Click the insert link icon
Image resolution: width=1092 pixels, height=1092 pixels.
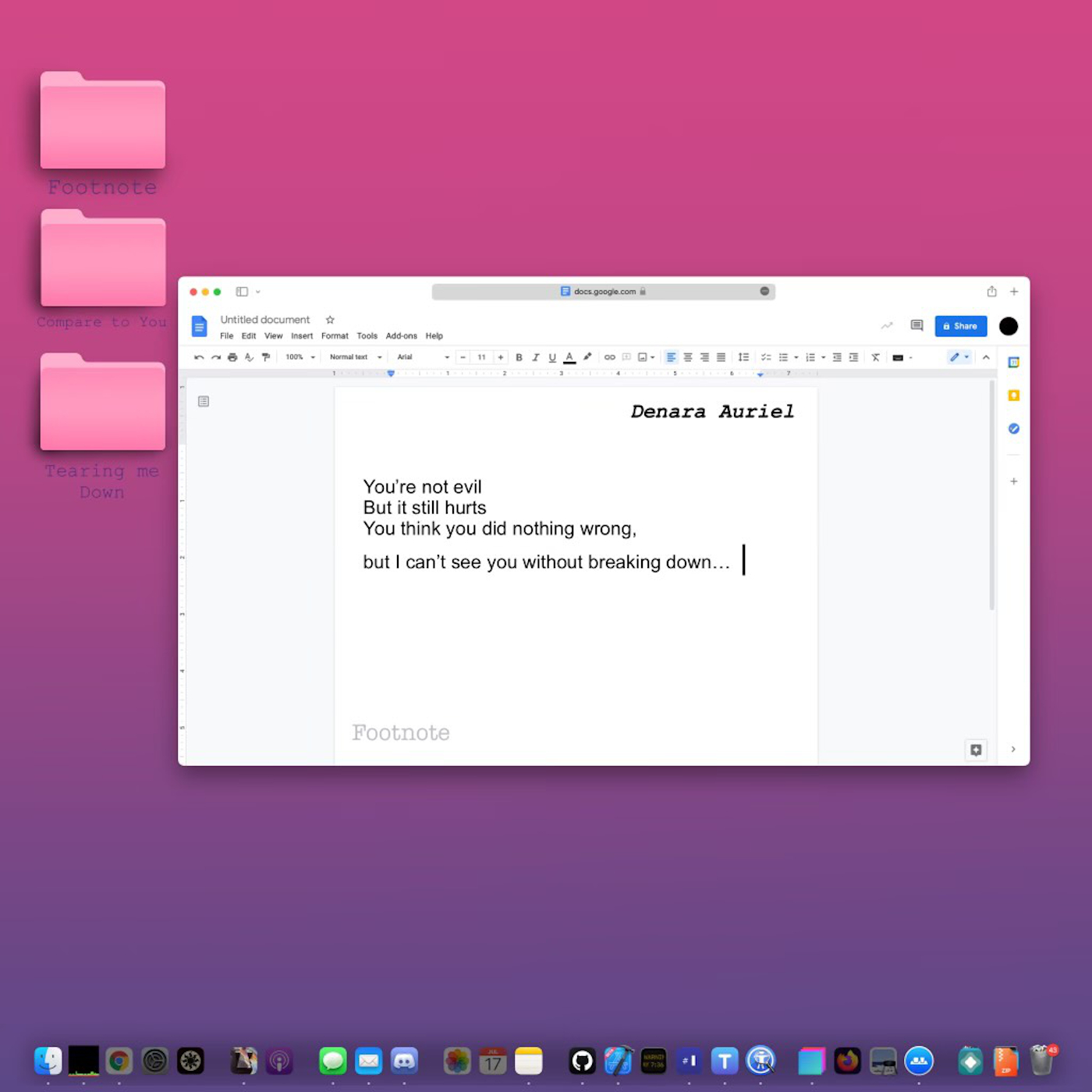(609, 357)
